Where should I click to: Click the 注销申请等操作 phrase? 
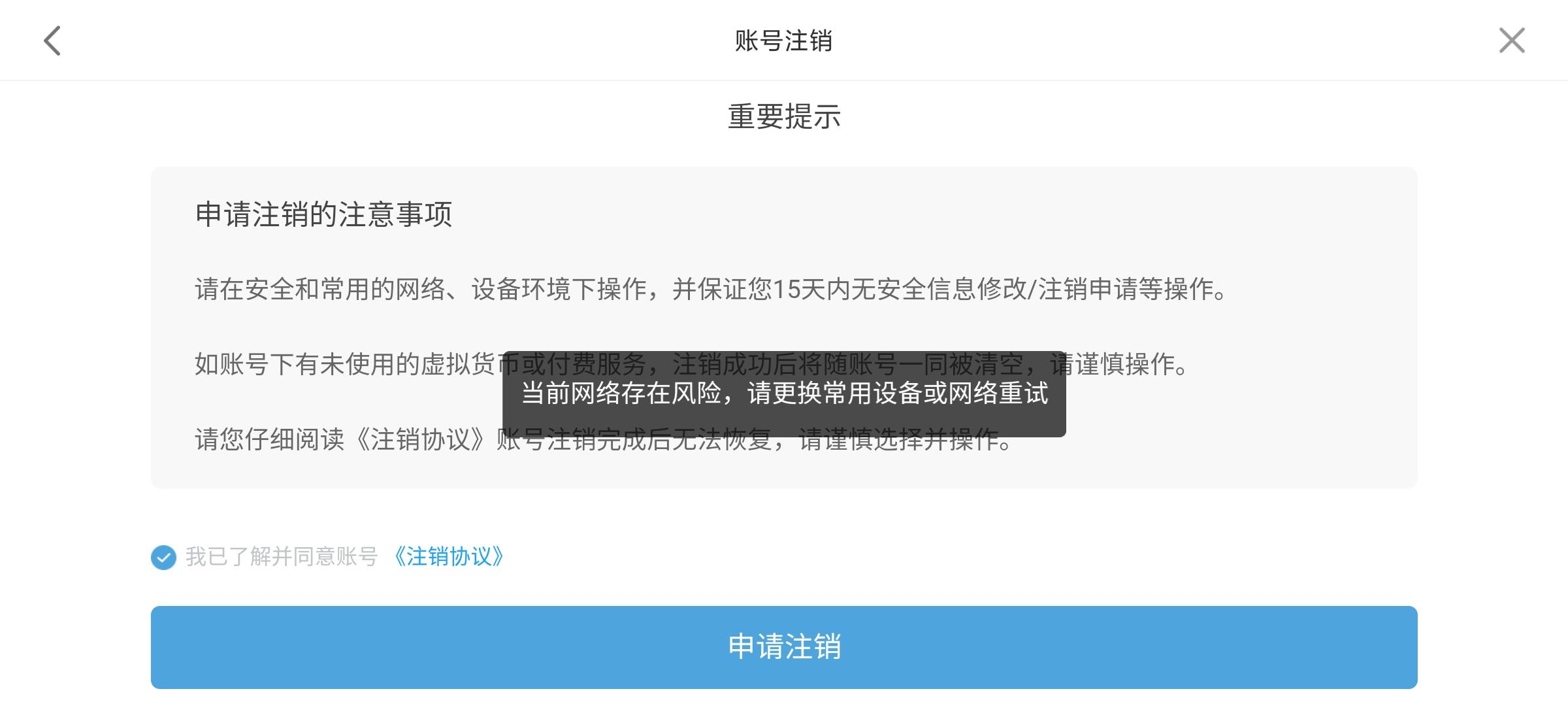point(1126,289)
